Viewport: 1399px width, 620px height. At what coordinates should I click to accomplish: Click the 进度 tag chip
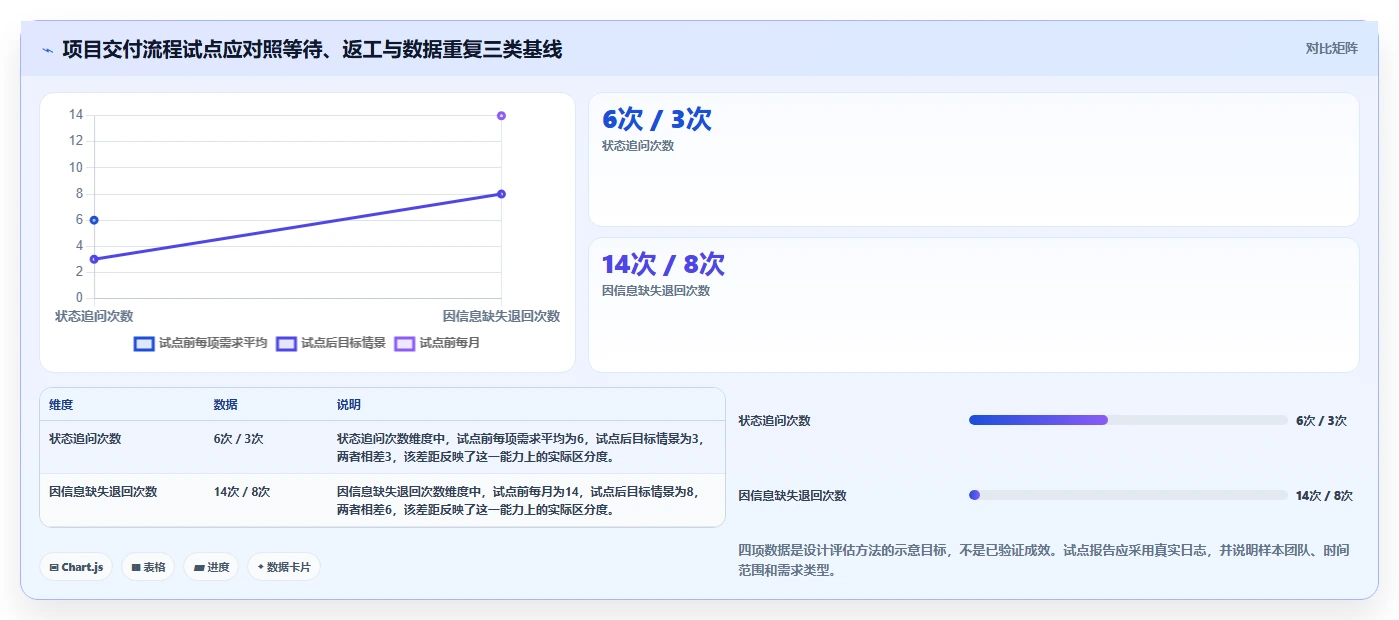pos(211,567)
